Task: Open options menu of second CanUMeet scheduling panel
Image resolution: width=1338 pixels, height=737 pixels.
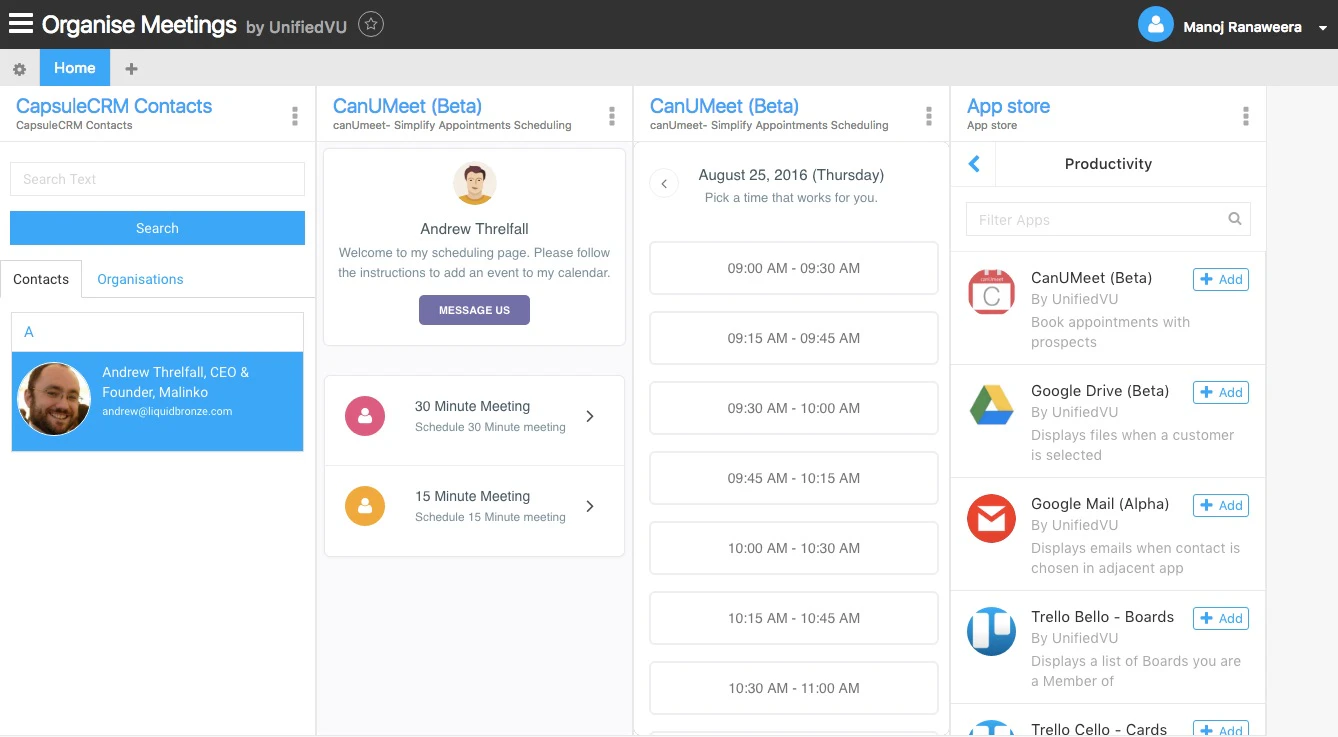Action: point(928,117)
